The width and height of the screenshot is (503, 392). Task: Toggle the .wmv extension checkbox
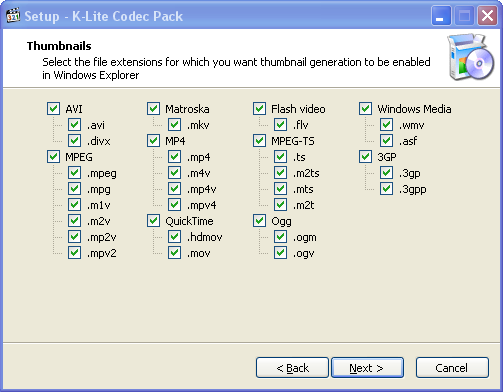(386, 125)
